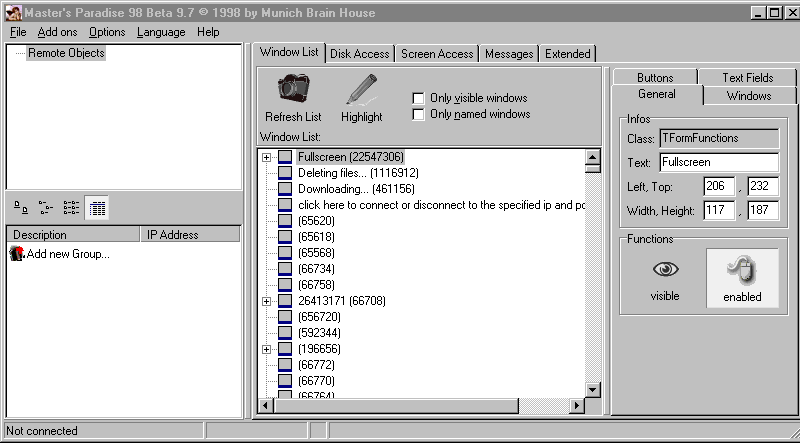Select the details view icon in the left panel

coord(97,208)
